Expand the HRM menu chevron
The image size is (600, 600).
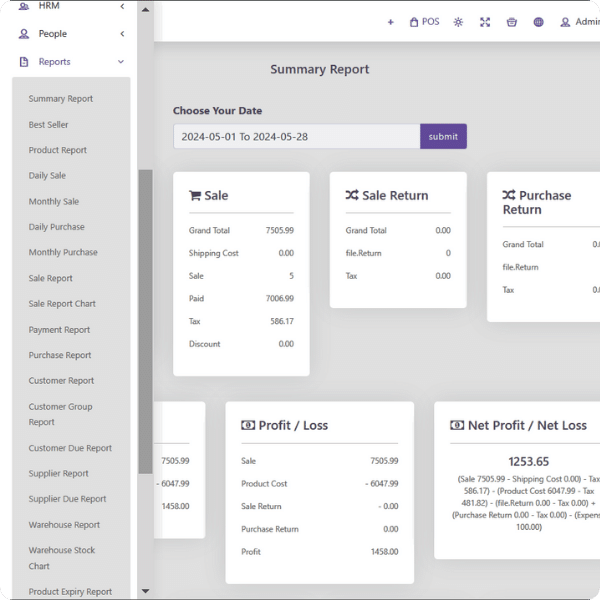click(122, 6)
